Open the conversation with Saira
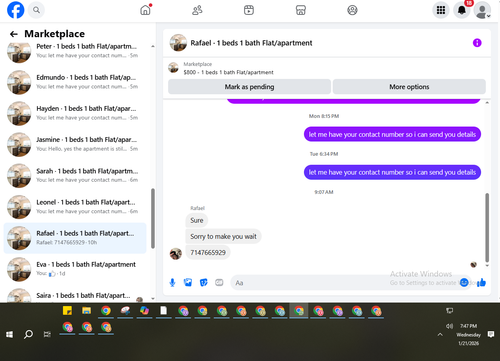This screenshot has height=361, width=500. pyautogui.click(x=75, y=295)
